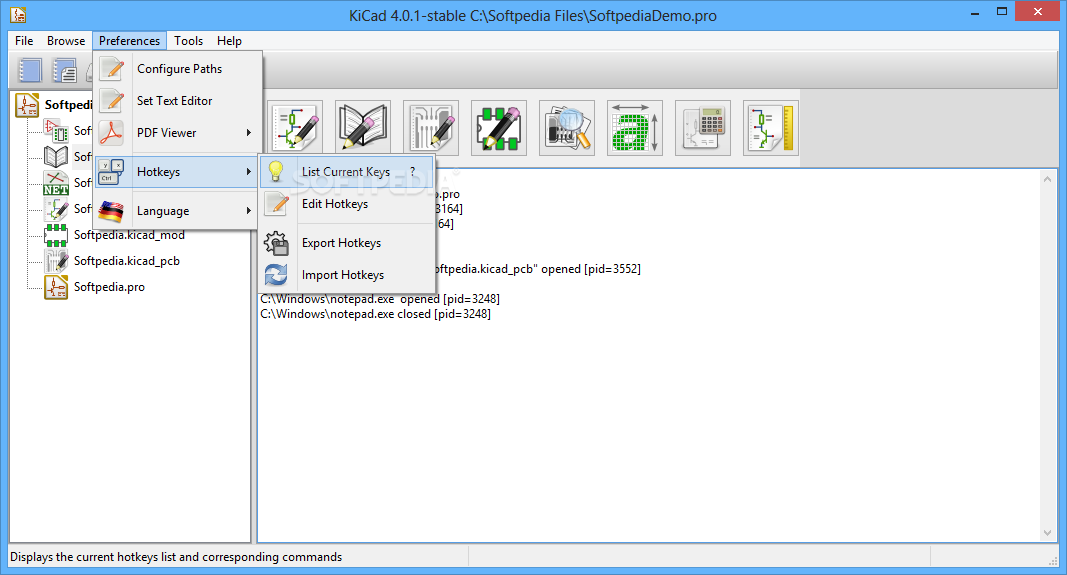Viewport: 1067px width, 575px height.
Task: Click the pencil icon beside Edit Hotkeys
Action: [277, 203]
